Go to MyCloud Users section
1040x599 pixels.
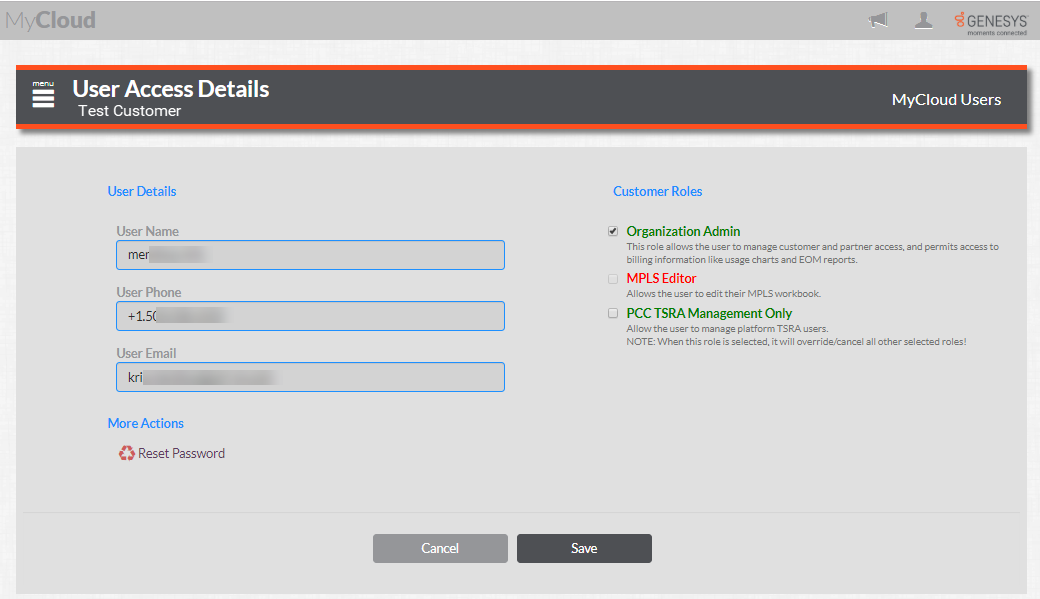pyautogui.click(x=945, y=99)
